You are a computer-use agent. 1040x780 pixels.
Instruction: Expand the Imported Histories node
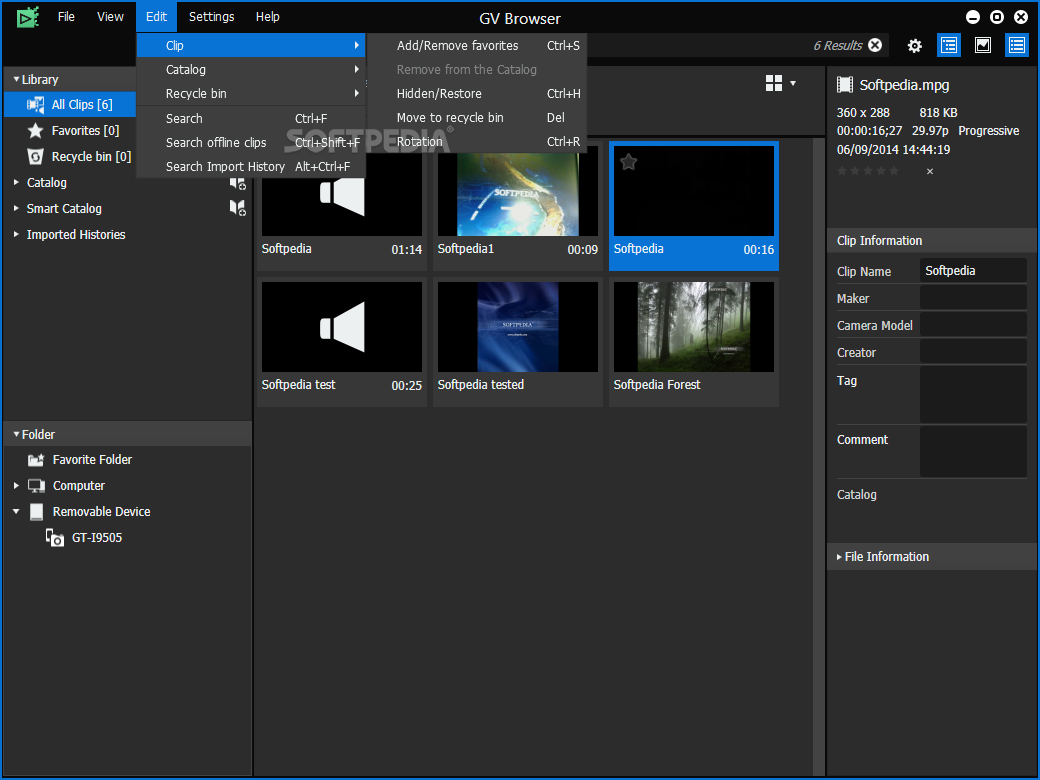[16, 234]
